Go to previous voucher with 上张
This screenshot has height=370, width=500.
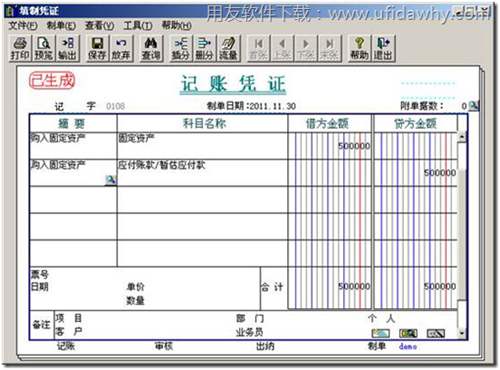(282, 49)
